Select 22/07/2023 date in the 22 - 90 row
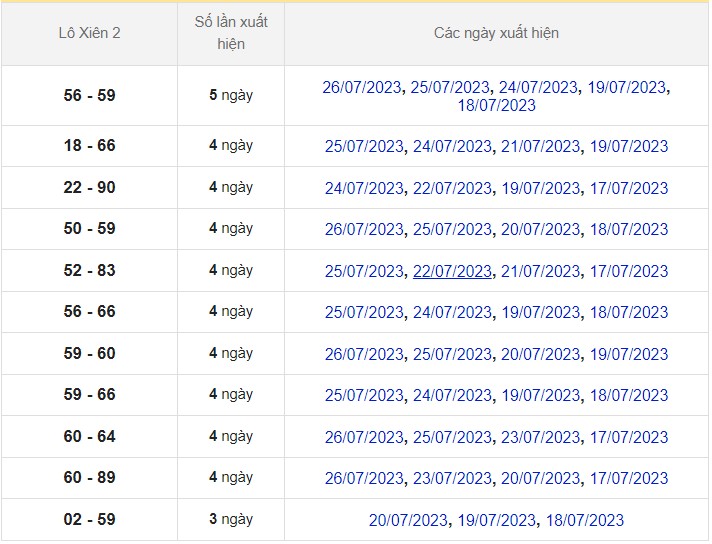 click(x=452, y=188)
